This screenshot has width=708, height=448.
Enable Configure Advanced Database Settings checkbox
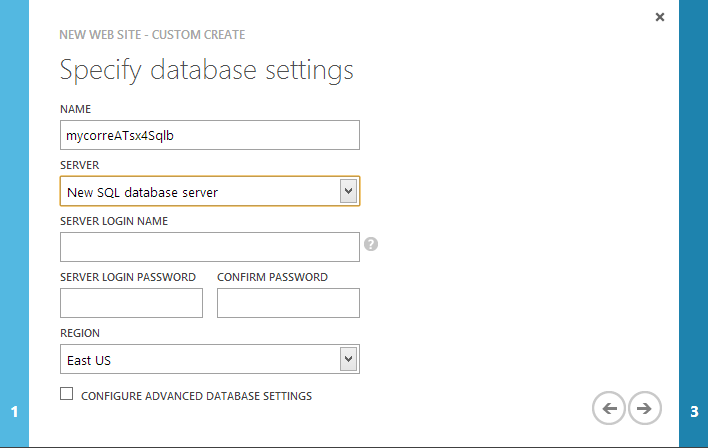pos(67,395)
